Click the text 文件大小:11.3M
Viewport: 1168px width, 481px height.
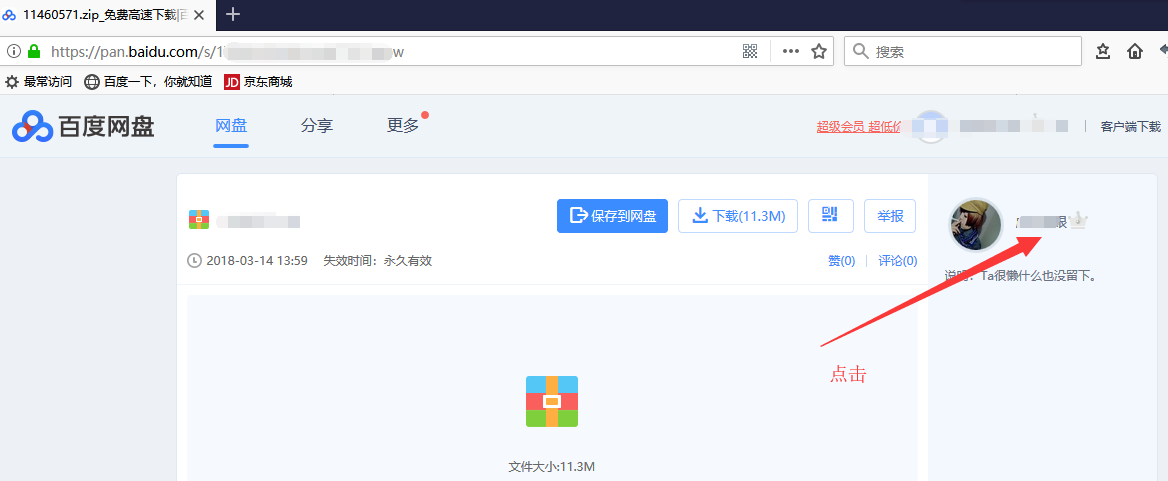pos(551,467)
